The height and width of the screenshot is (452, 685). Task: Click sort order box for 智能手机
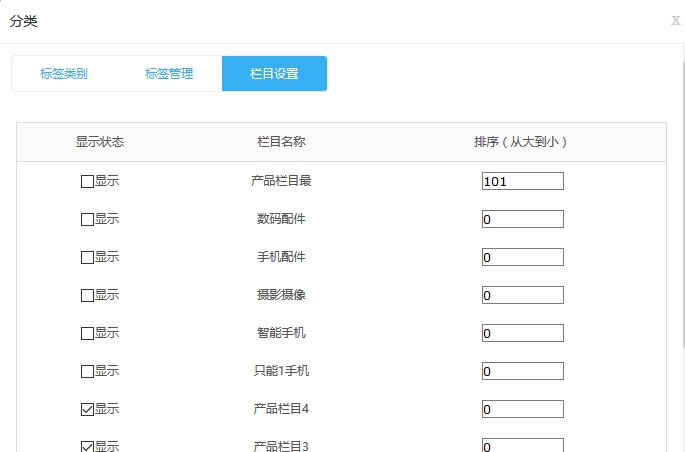pos(522,333)
